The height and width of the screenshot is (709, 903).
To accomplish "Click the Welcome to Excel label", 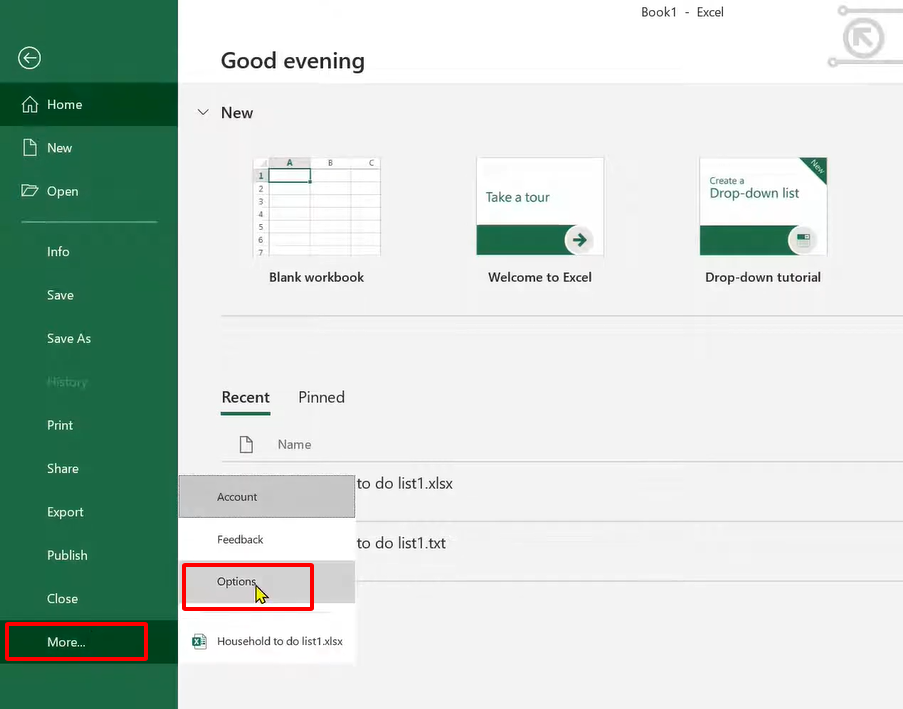I will coord(540,277).
